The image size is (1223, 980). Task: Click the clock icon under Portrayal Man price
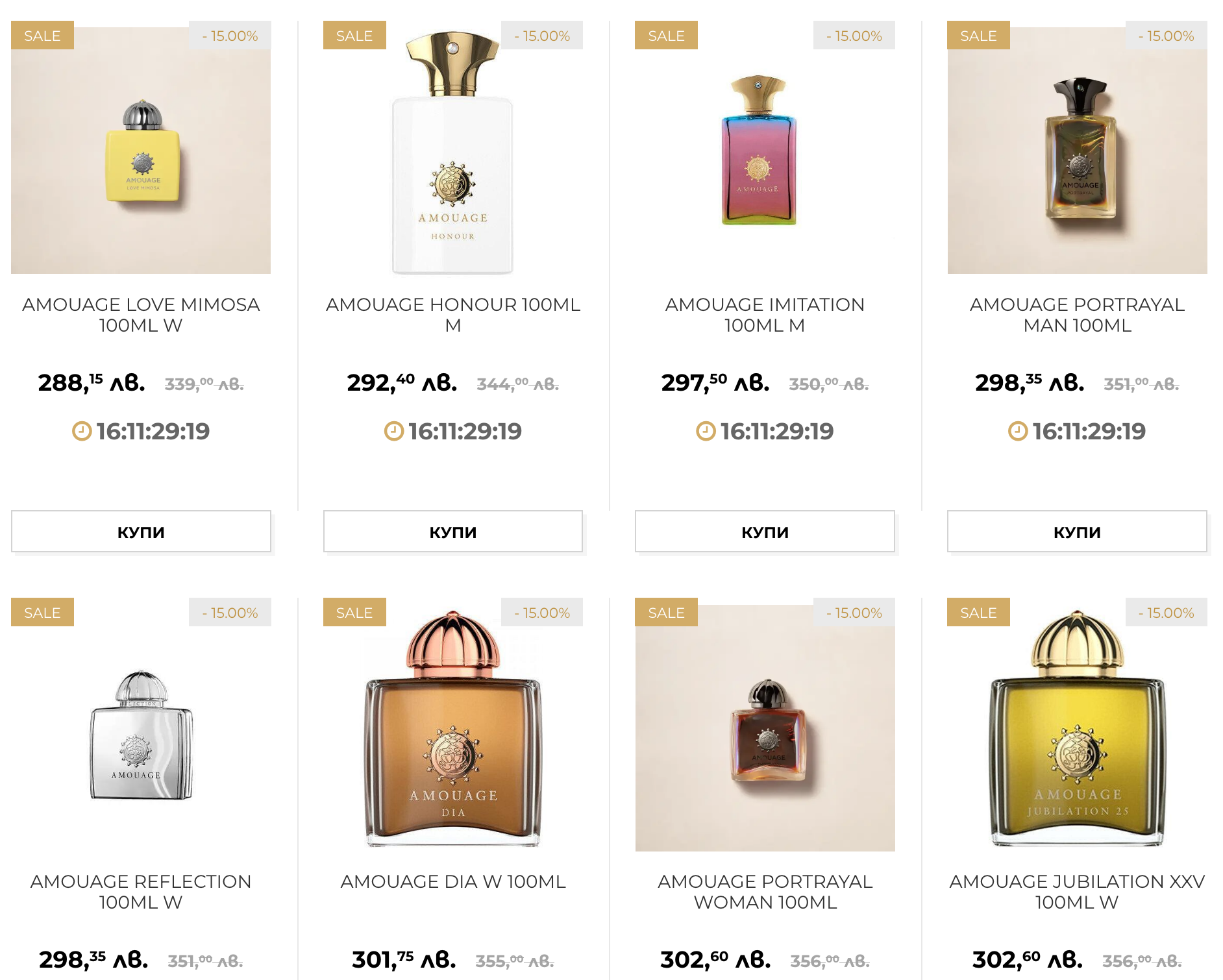[1018, 431]
